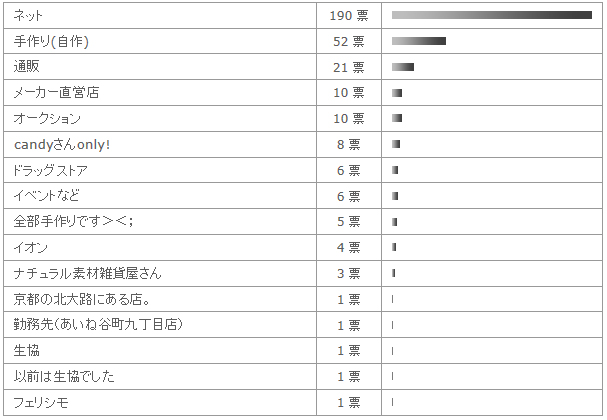607x420 pixels.
Task: Click the 190 票 vote count
Action: pos(349,15)
